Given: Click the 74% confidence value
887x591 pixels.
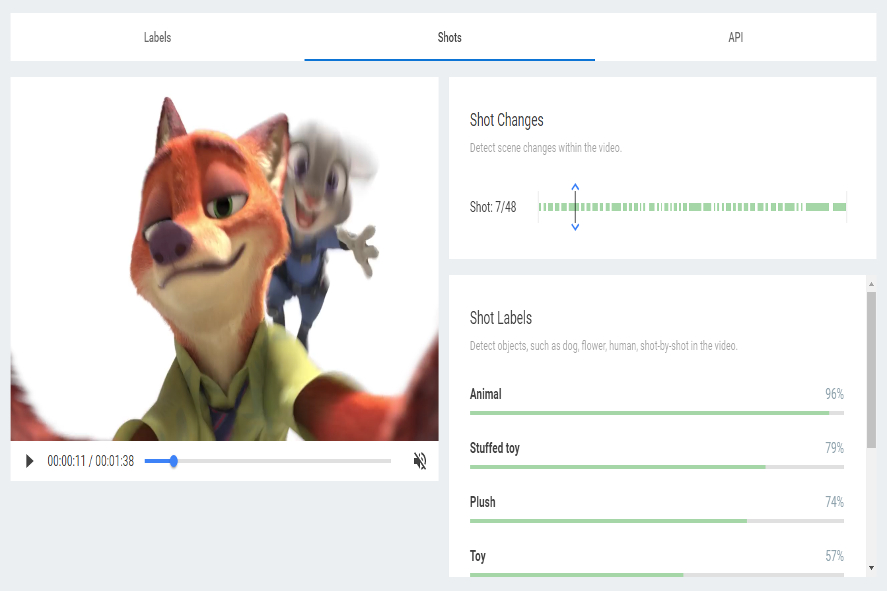Looking at the screenshot, I should pos(834,502).
